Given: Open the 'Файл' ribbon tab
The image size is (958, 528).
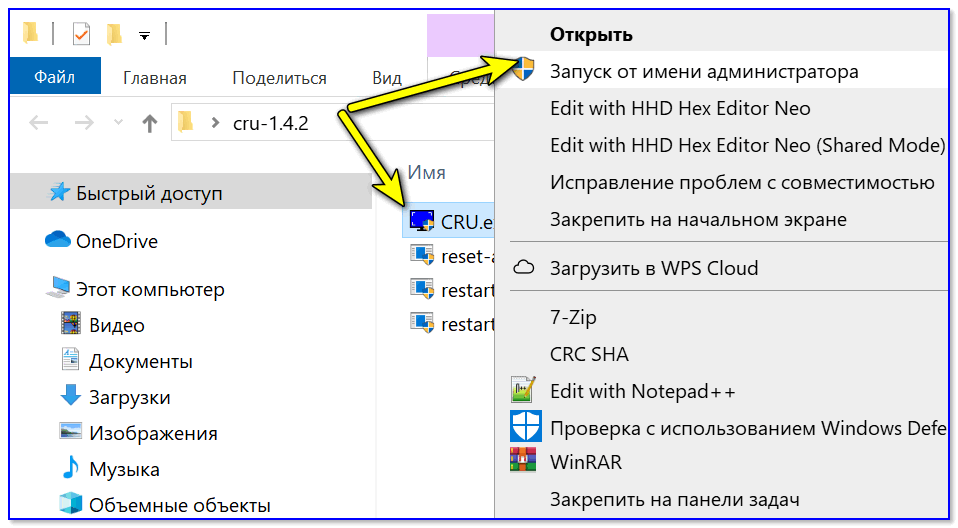Looking at the screenshot, I should point(54,77).
